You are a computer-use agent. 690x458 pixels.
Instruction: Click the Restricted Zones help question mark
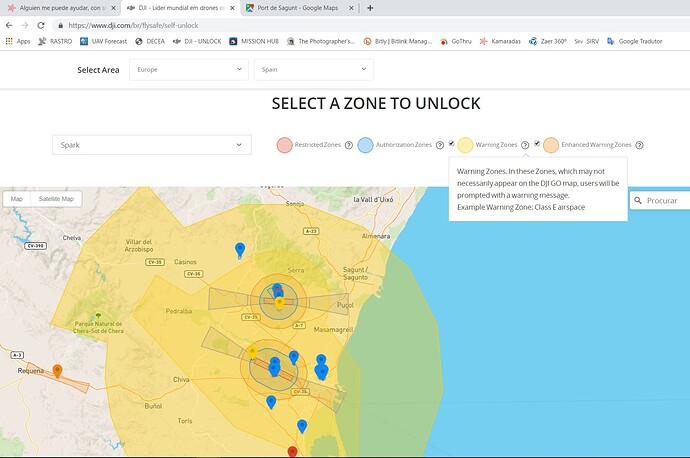[349, 145]
